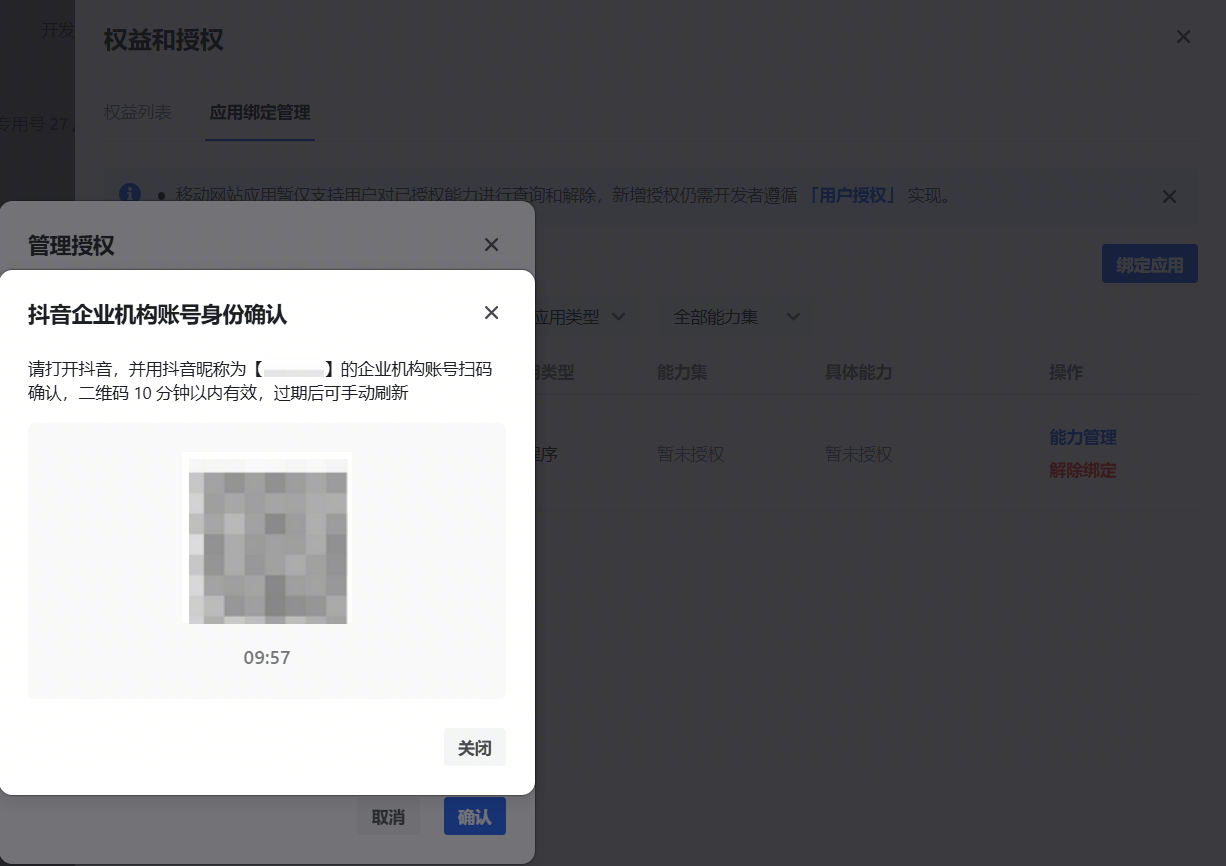Click the 具体能力 column header
Image resolution: width=1226 pixels, height=866 pixels.
[858, 372]
